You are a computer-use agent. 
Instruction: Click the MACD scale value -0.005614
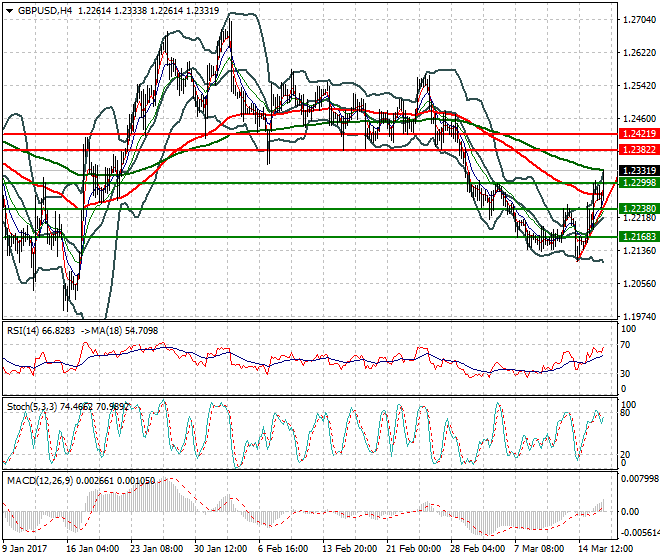pos(640,533)
